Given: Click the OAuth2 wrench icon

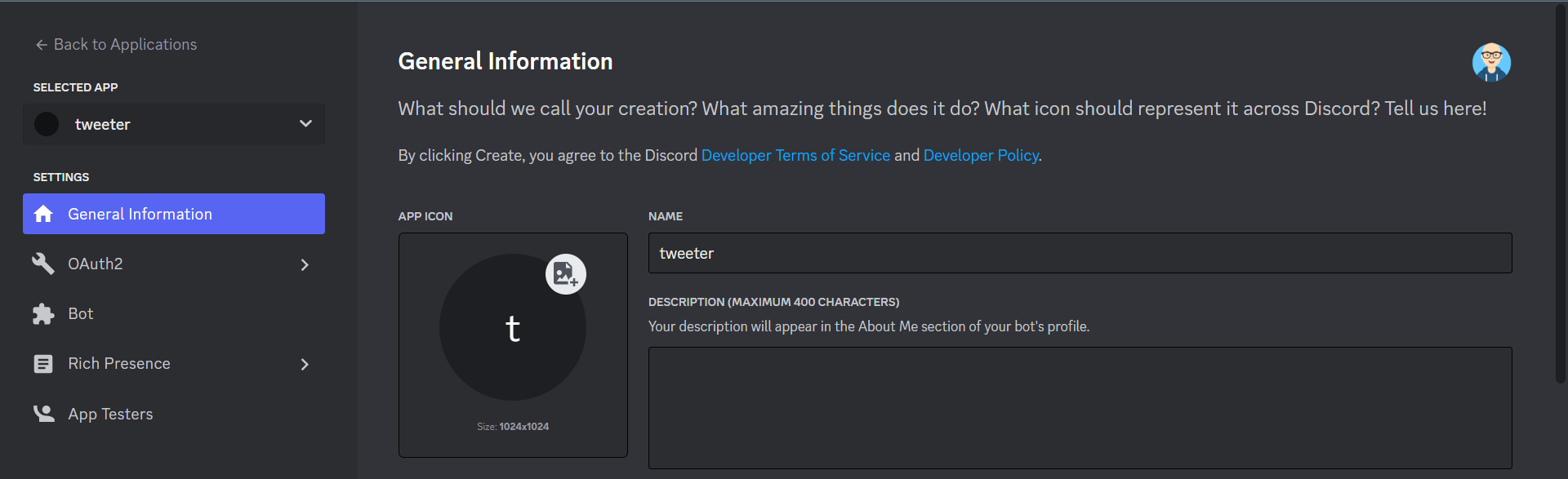Looking at the screenshot, I should (x=43, y=264).
